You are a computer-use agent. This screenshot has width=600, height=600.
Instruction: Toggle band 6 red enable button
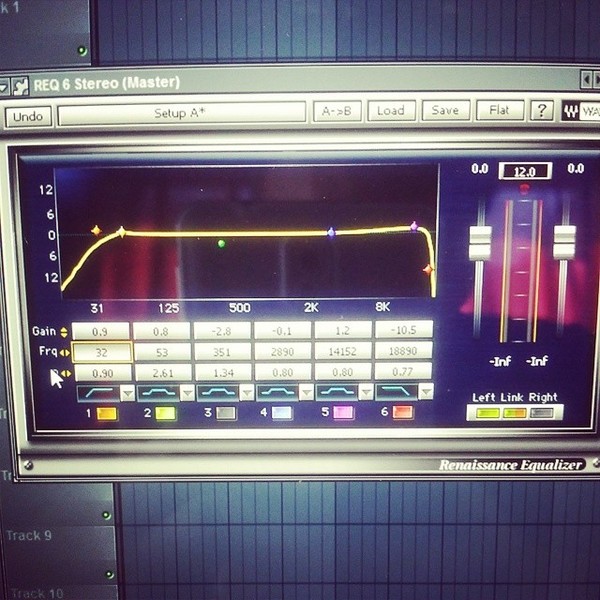(x=403, y=412)
